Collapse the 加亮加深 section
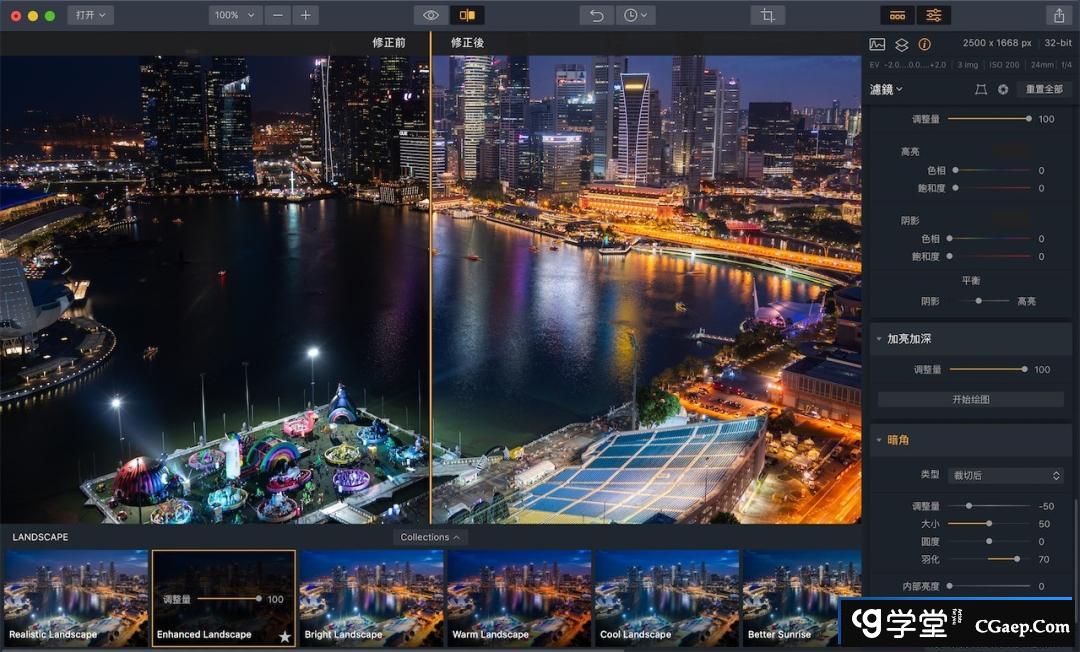 pos(879,339)
